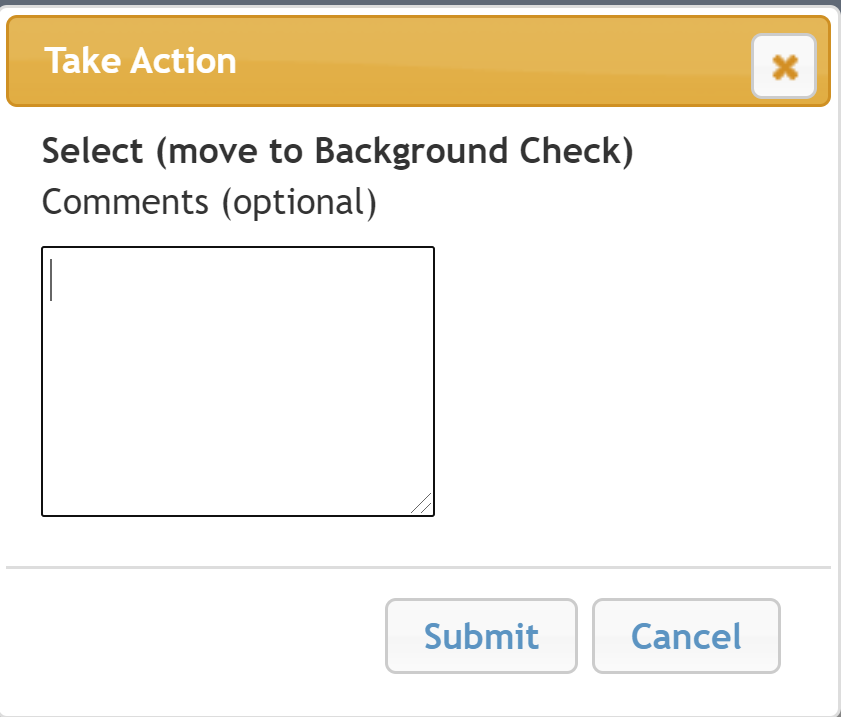
Task: Click the 'Select (move to Background Check)' heading
Action: point(338,151)
